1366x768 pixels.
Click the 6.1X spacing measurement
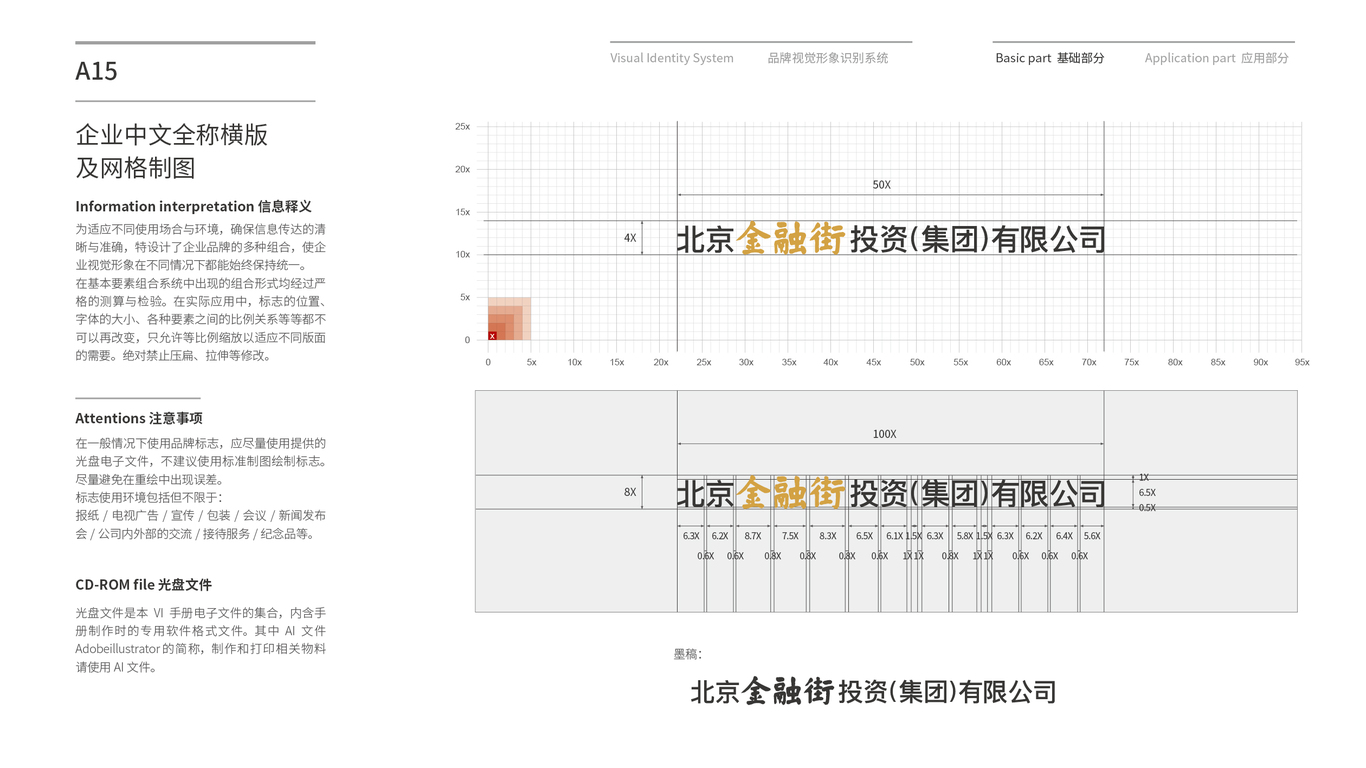(894, 536)
